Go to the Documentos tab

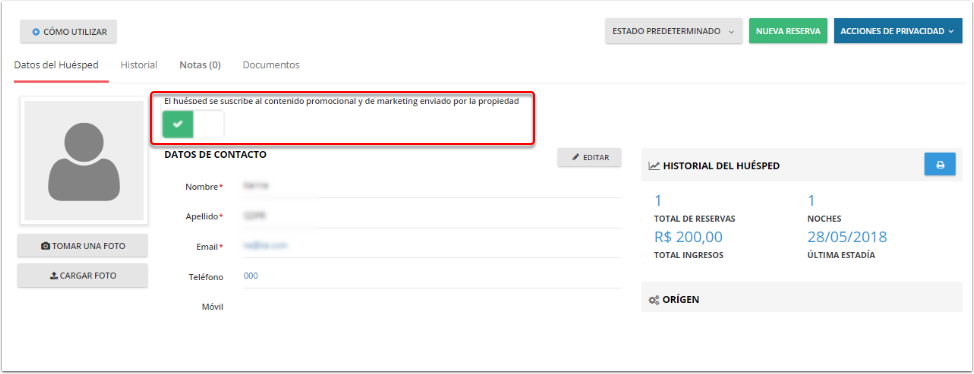coord(271,65)
